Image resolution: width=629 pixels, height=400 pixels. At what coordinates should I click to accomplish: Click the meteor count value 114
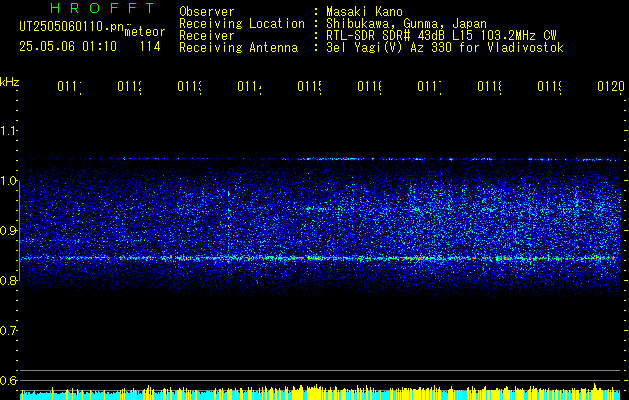[x=150, y=47]
